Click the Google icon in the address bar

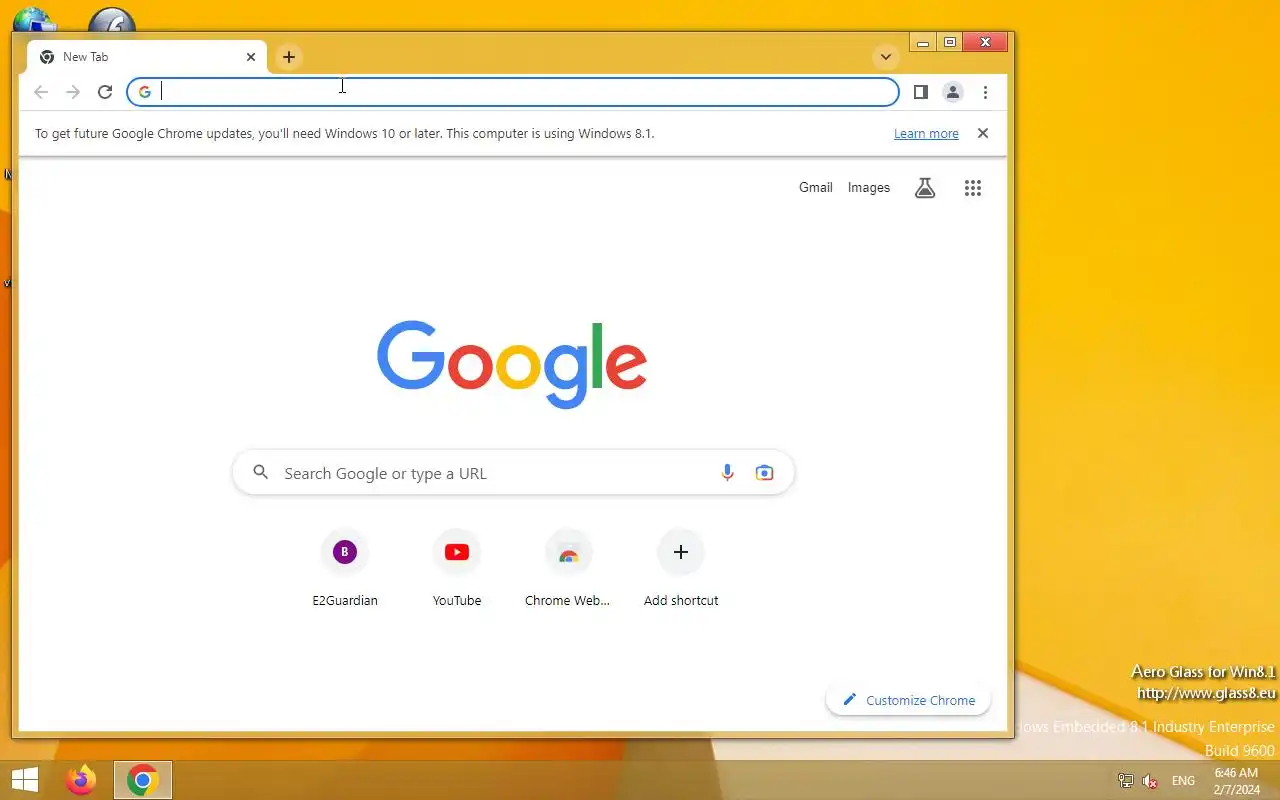pos(145,92)
